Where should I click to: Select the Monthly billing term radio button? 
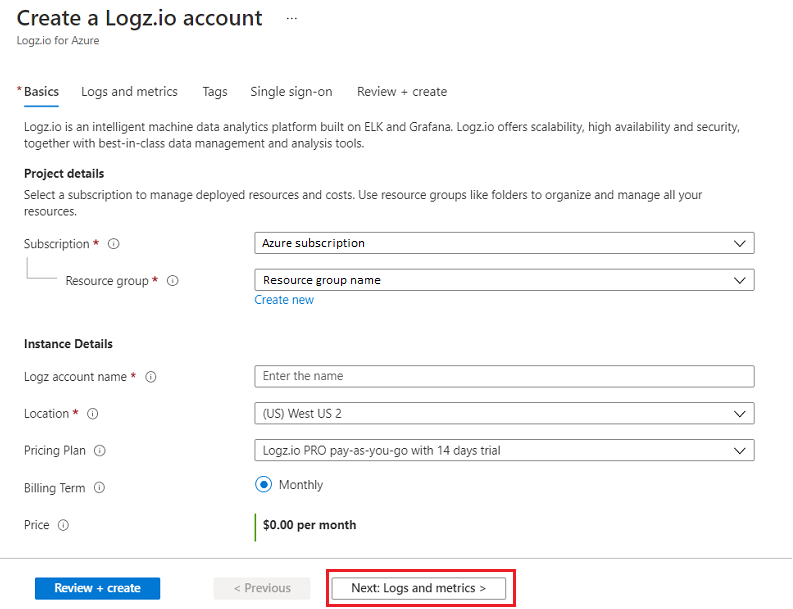coord(264,485)
